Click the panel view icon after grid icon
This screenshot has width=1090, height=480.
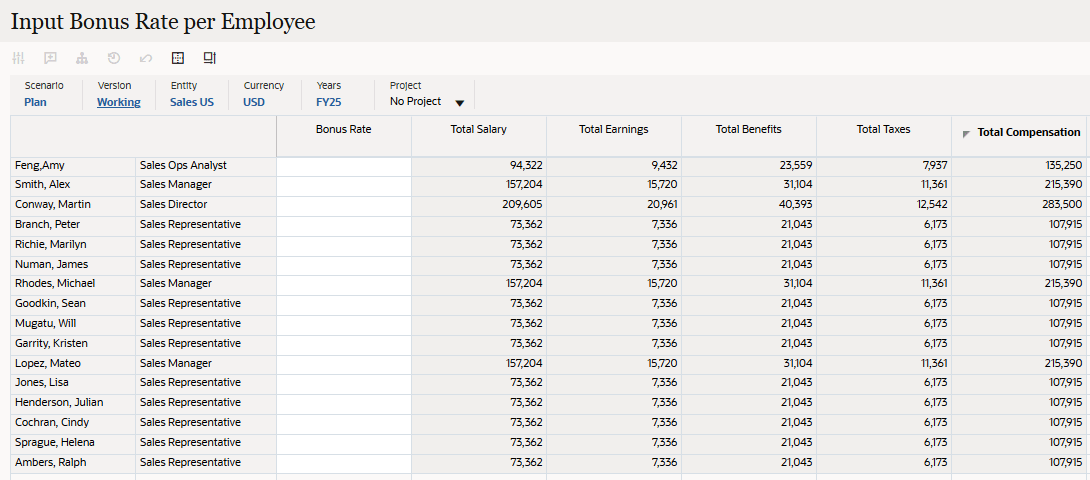(x=210, y=58)
